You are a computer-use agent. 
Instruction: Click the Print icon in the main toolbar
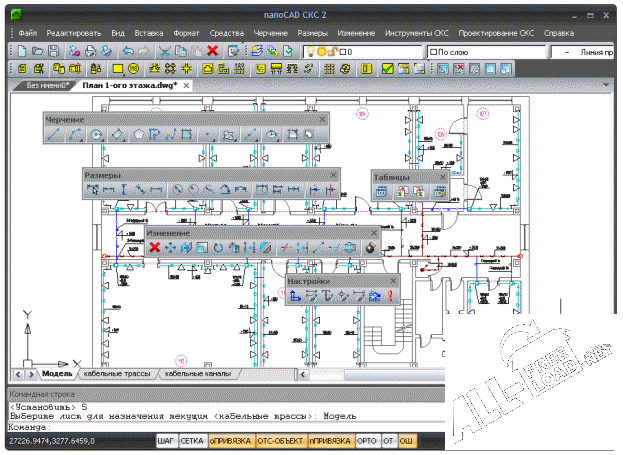pyautogui.click(x=90, y=50)
